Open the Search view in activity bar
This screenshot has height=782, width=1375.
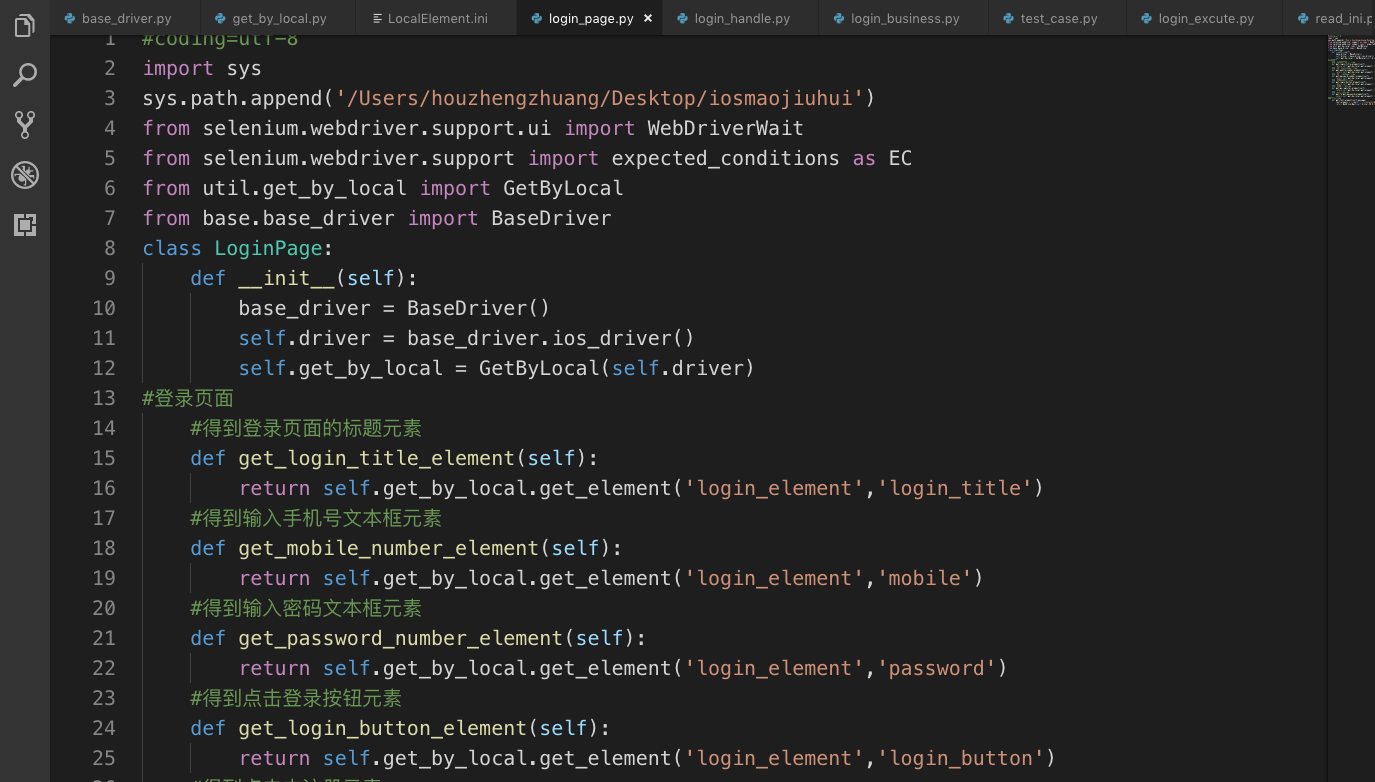(x=25, y=75)
